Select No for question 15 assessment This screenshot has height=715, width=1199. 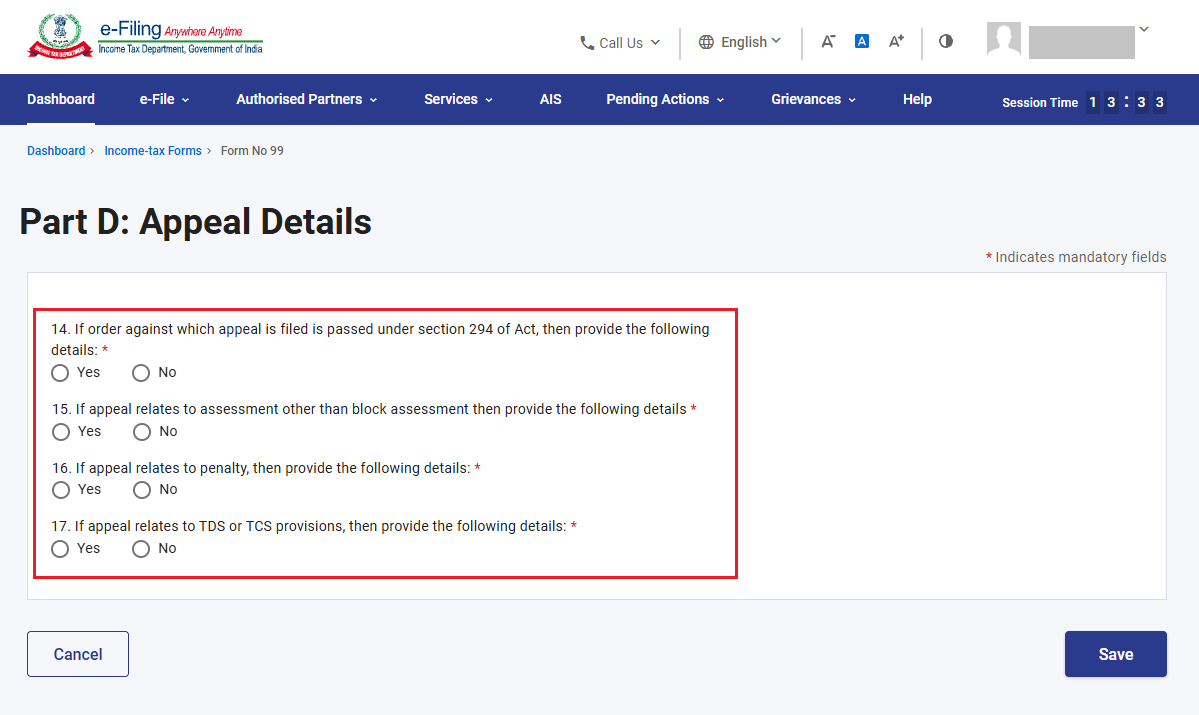click(x=141, y=432)
